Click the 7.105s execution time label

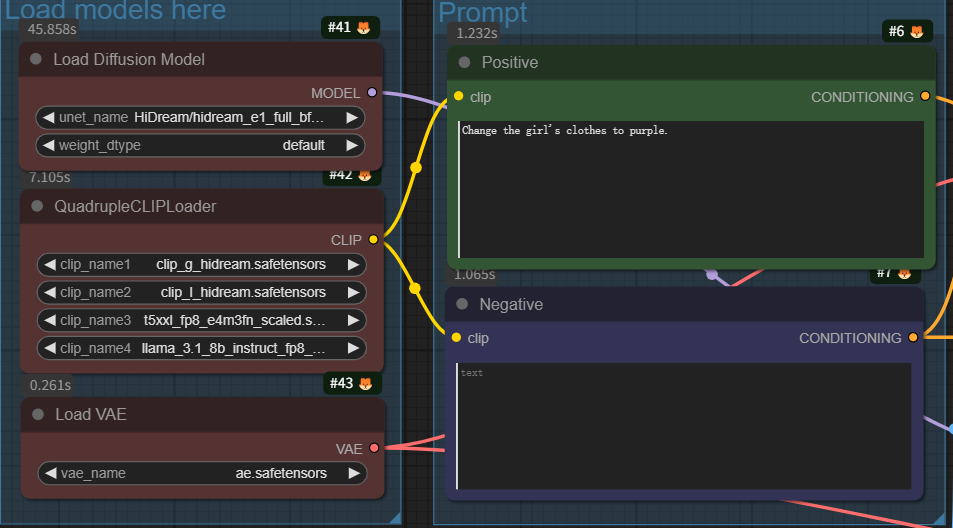click(x=50, y=177)
